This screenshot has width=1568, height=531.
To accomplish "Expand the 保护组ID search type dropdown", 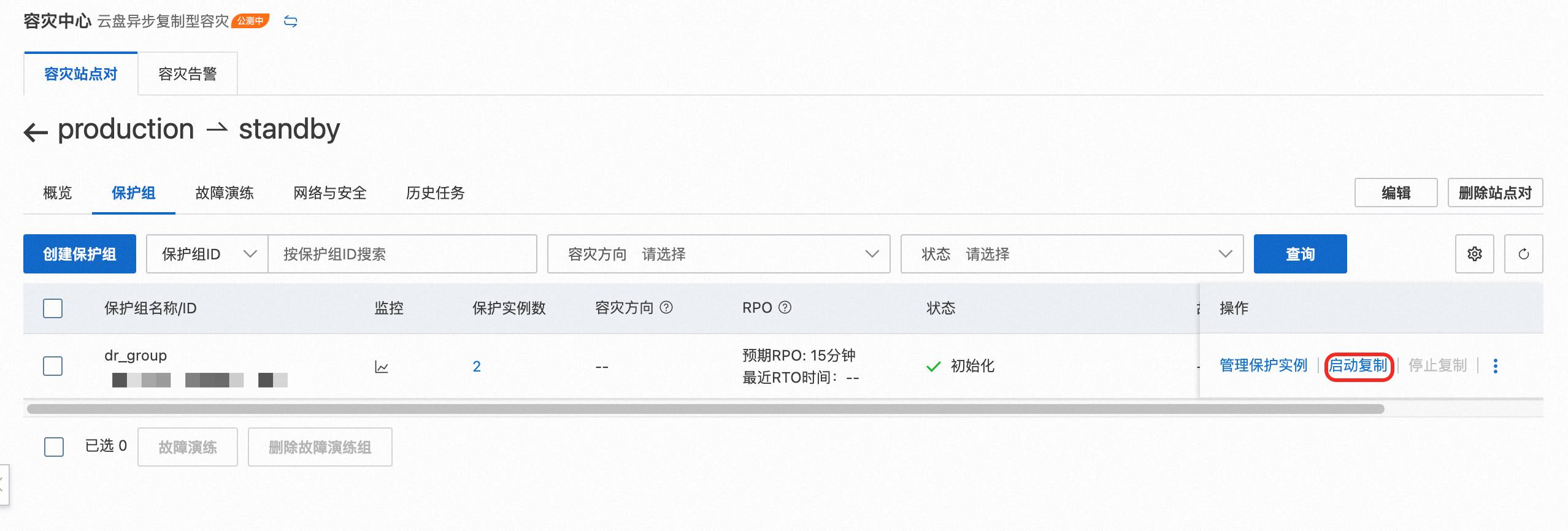I will (x=207, y=254).
